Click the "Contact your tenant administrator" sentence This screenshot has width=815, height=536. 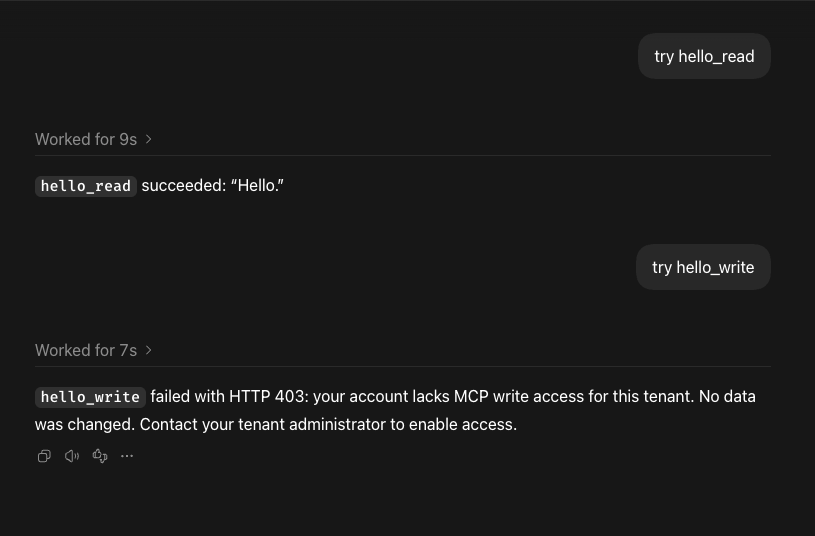pyautogui.click(x=263, y=425)
